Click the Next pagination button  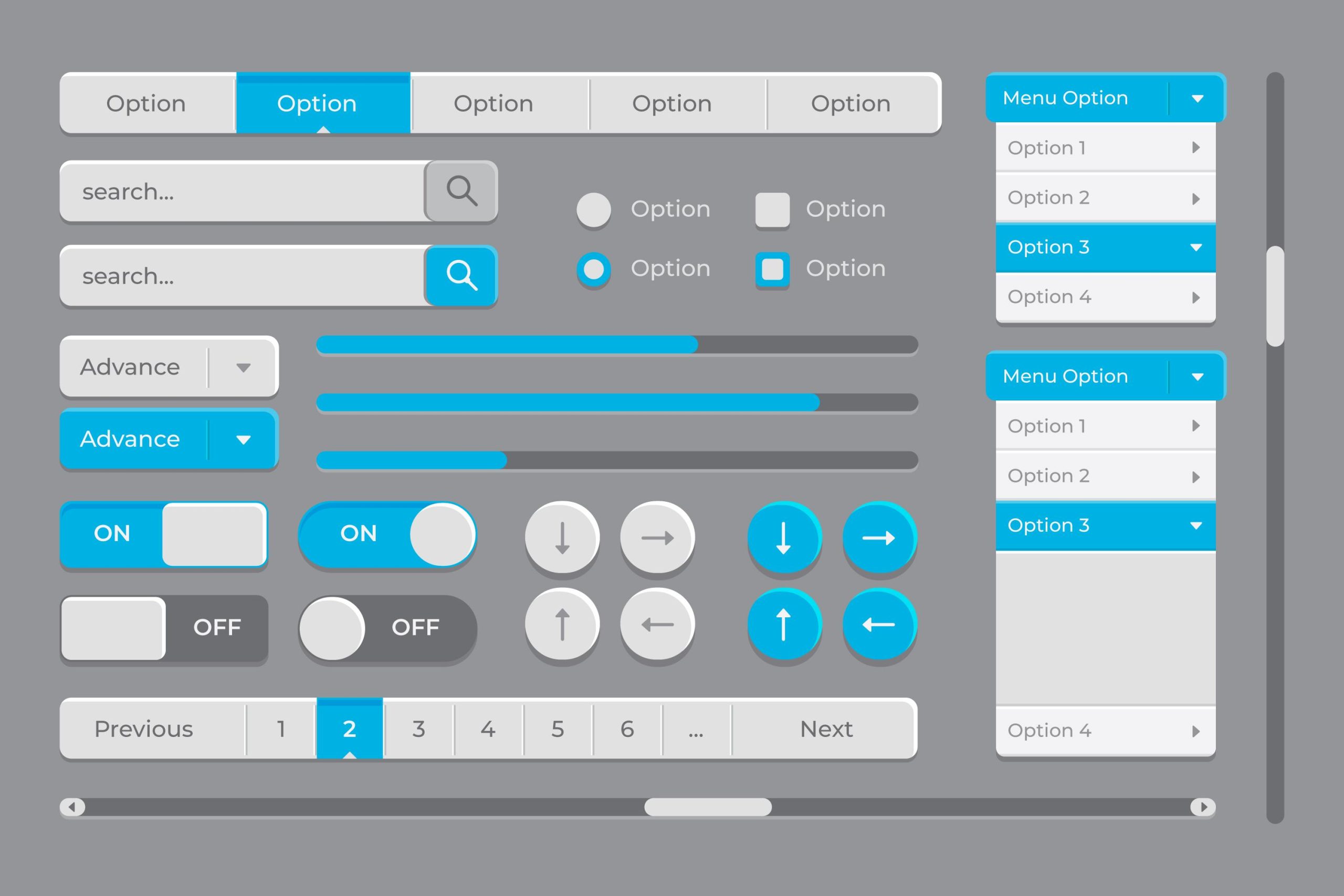pyautogui.click(x=824, y=728)
